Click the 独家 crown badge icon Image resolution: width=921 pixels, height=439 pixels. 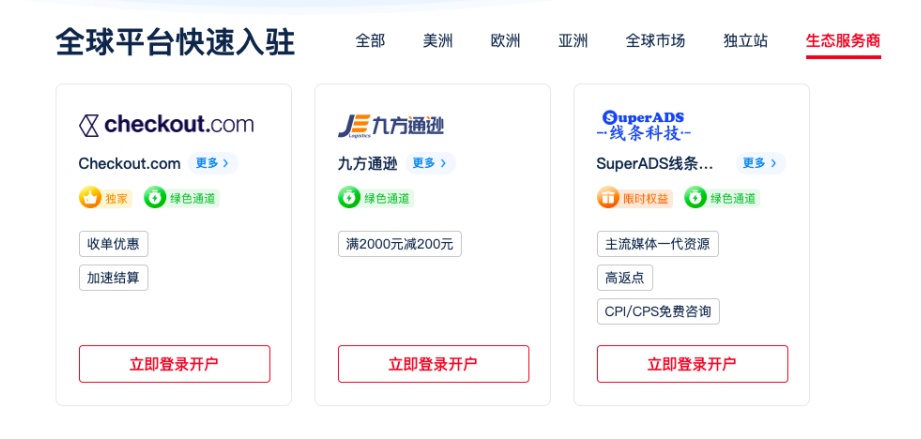coord(90,198)
